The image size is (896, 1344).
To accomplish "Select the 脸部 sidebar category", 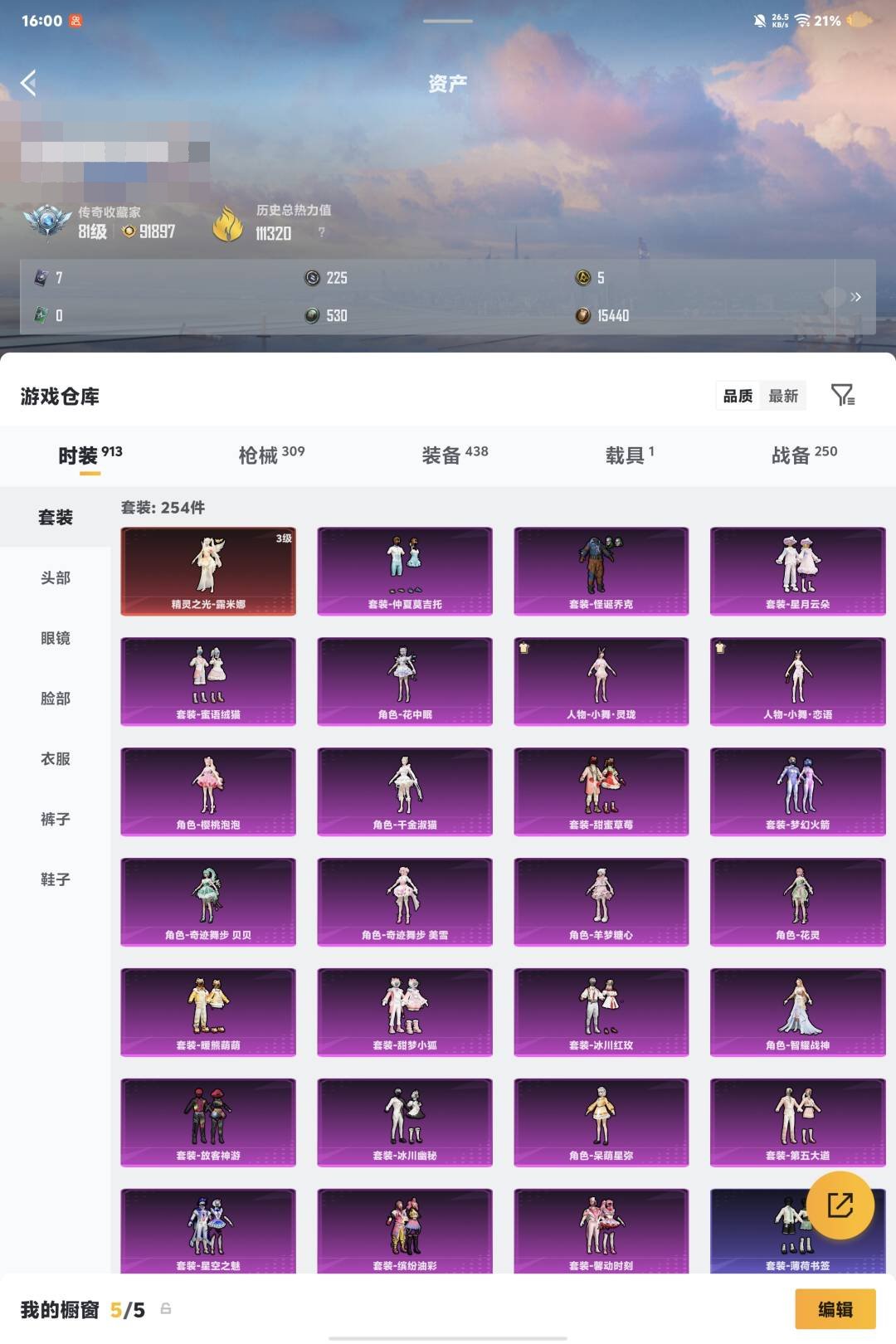I will coord(56,699).
